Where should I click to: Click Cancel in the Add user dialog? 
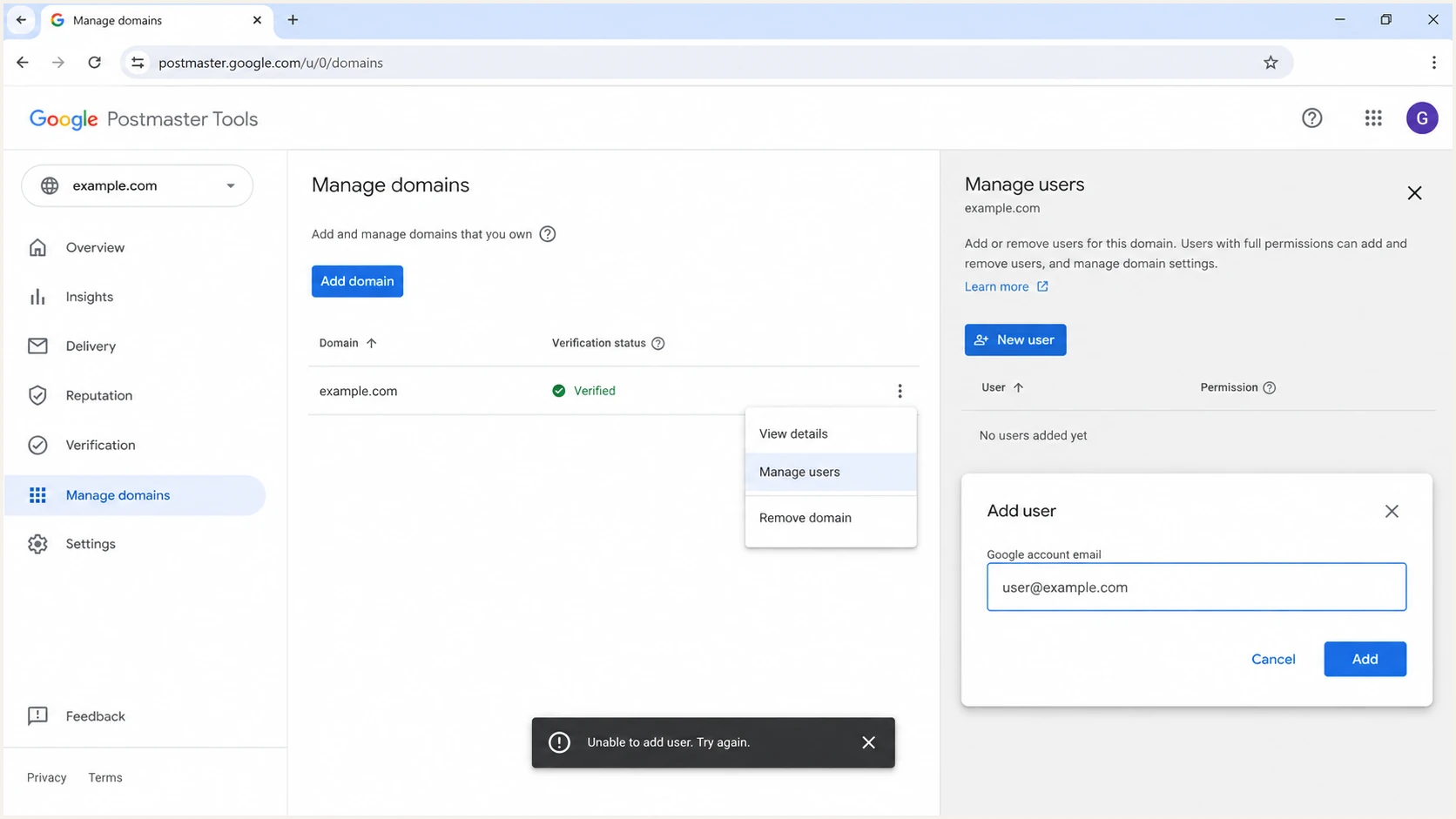point(1273,660)
